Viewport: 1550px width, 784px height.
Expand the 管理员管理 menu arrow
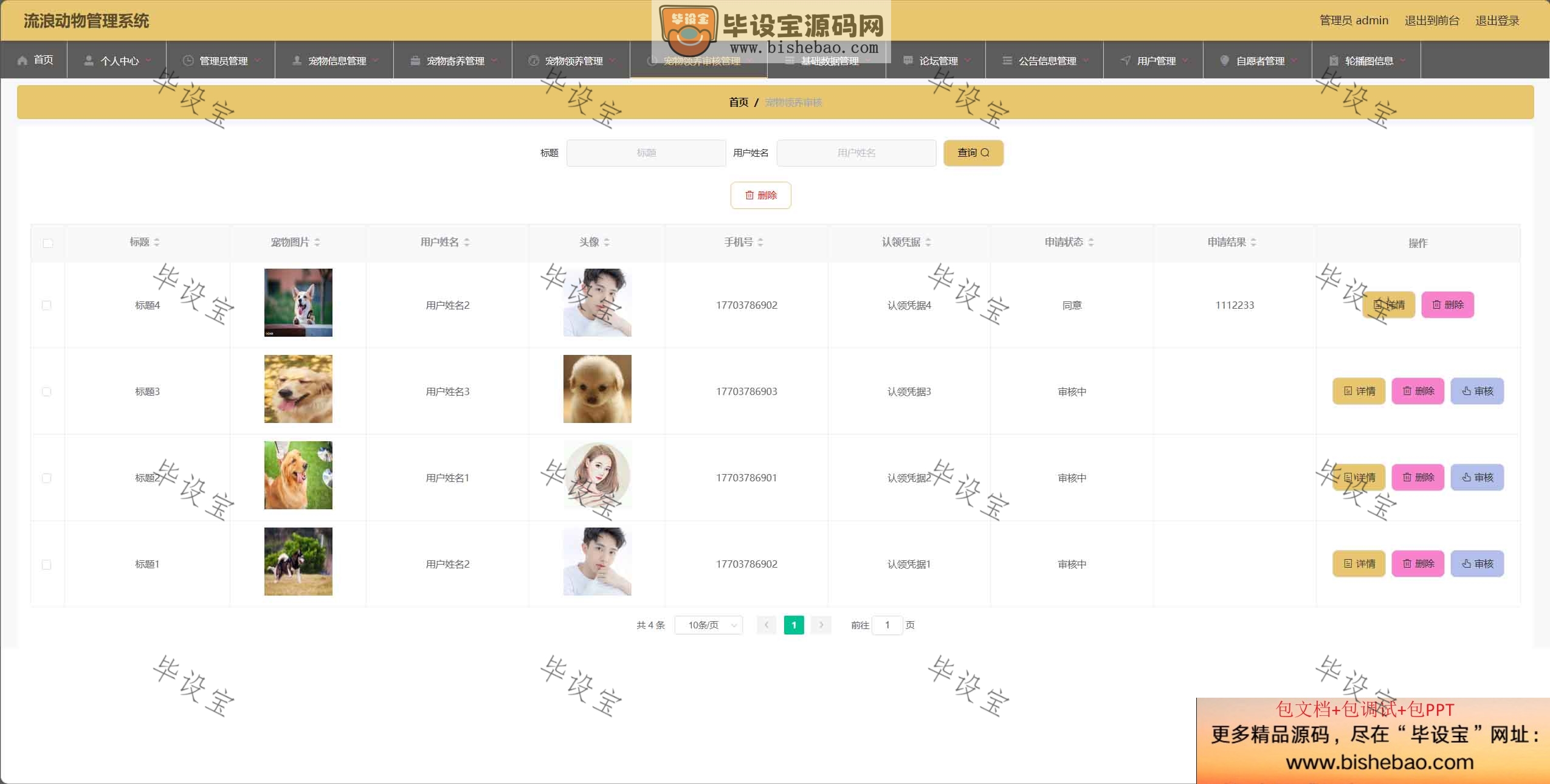[x=257, y=60]
